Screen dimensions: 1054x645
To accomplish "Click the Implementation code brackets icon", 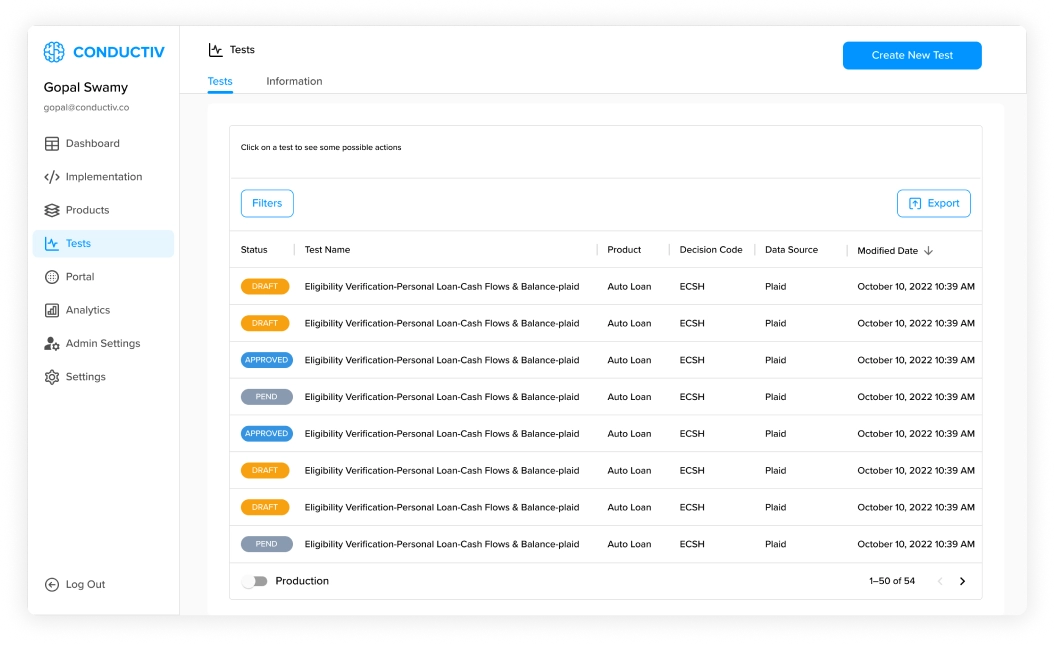I will pyautogui.click(x=52, y=177).
